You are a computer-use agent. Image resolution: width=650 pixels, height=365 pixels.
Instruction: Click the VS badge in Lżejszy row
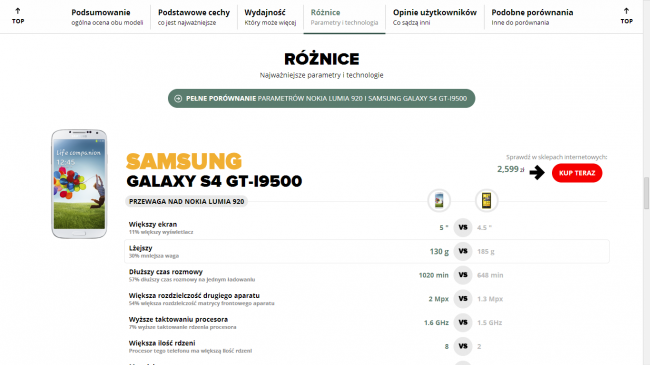(x=463, y=251)
